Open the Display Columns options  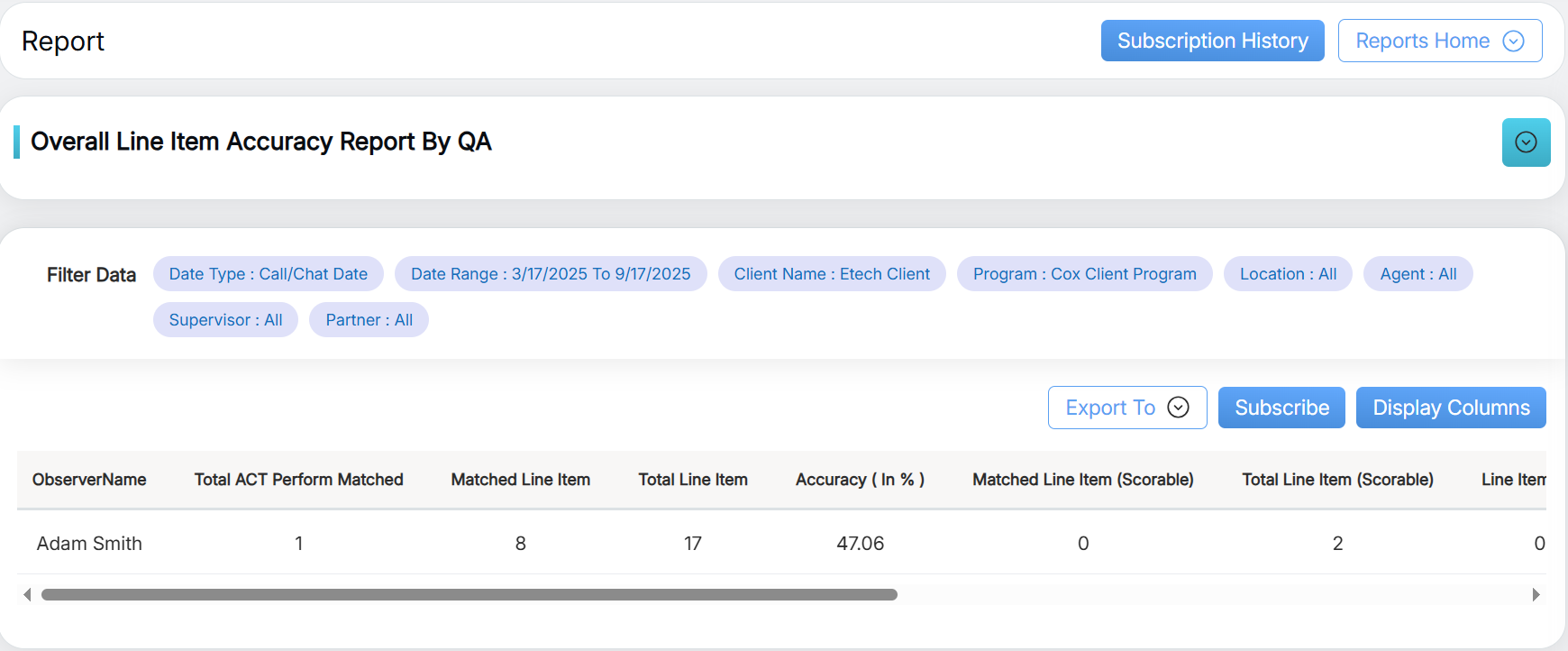(1451, 408)
